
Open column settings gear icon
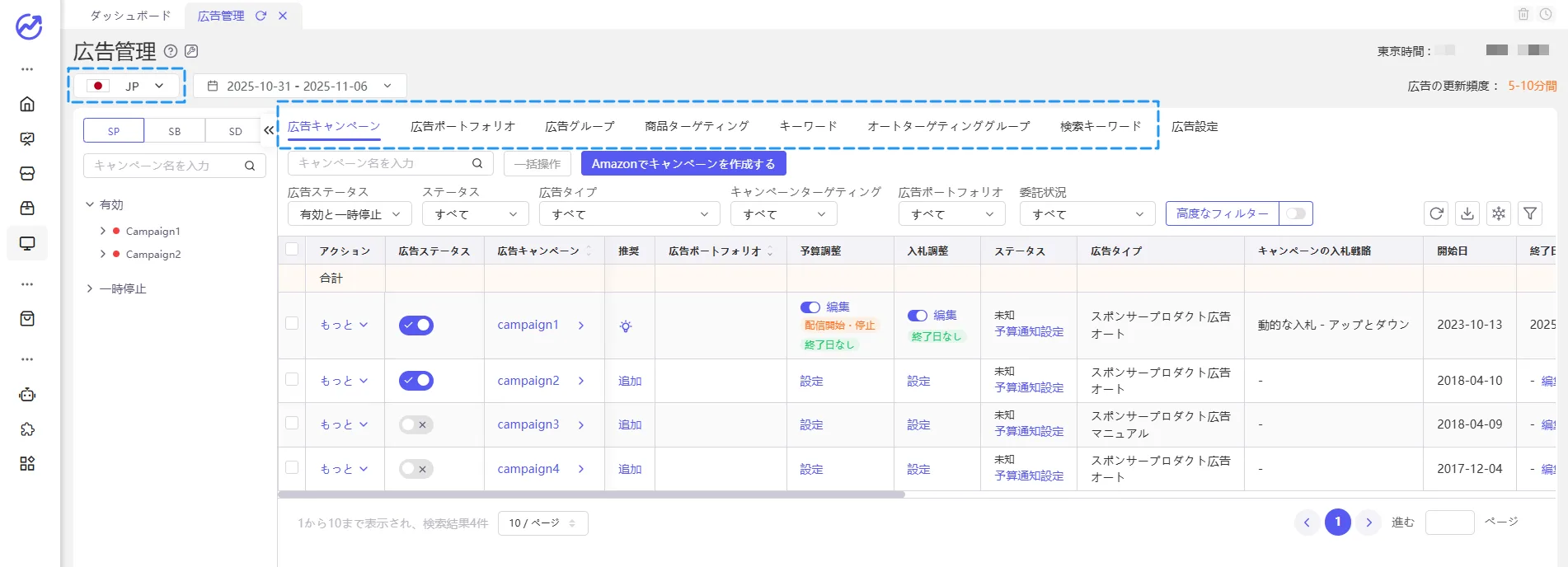point(1499,213)
